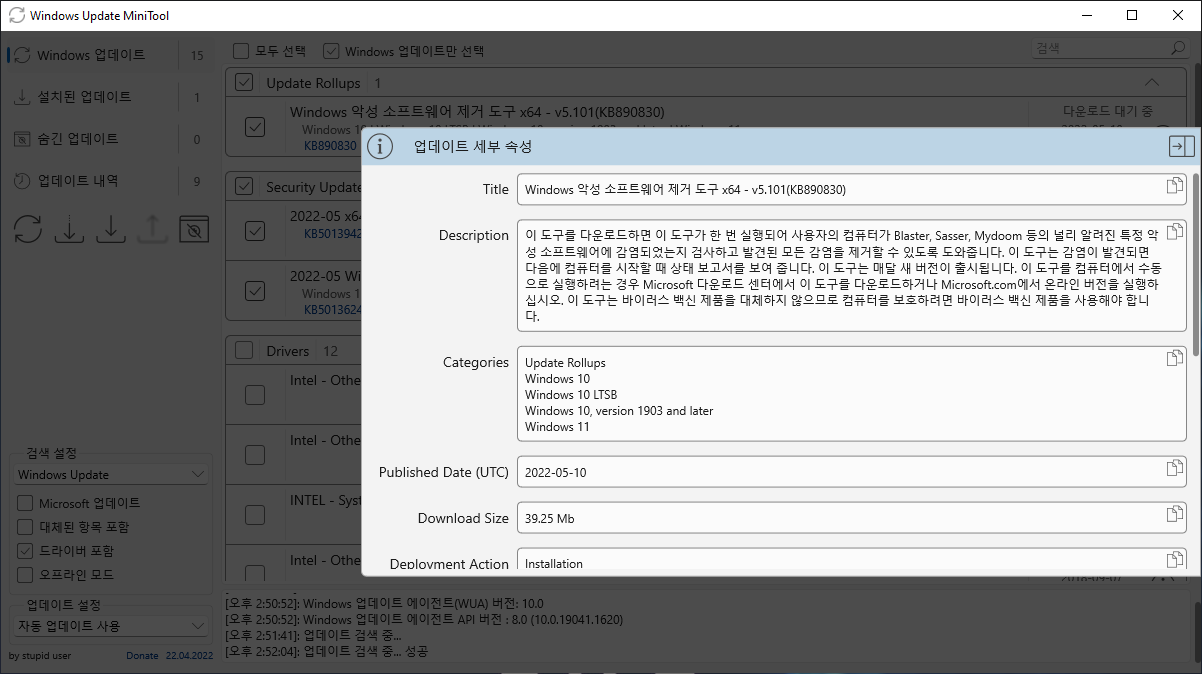Open the KB5013624 link
This screenshot has width=1202, height=674.
click(x=330, y=310)
